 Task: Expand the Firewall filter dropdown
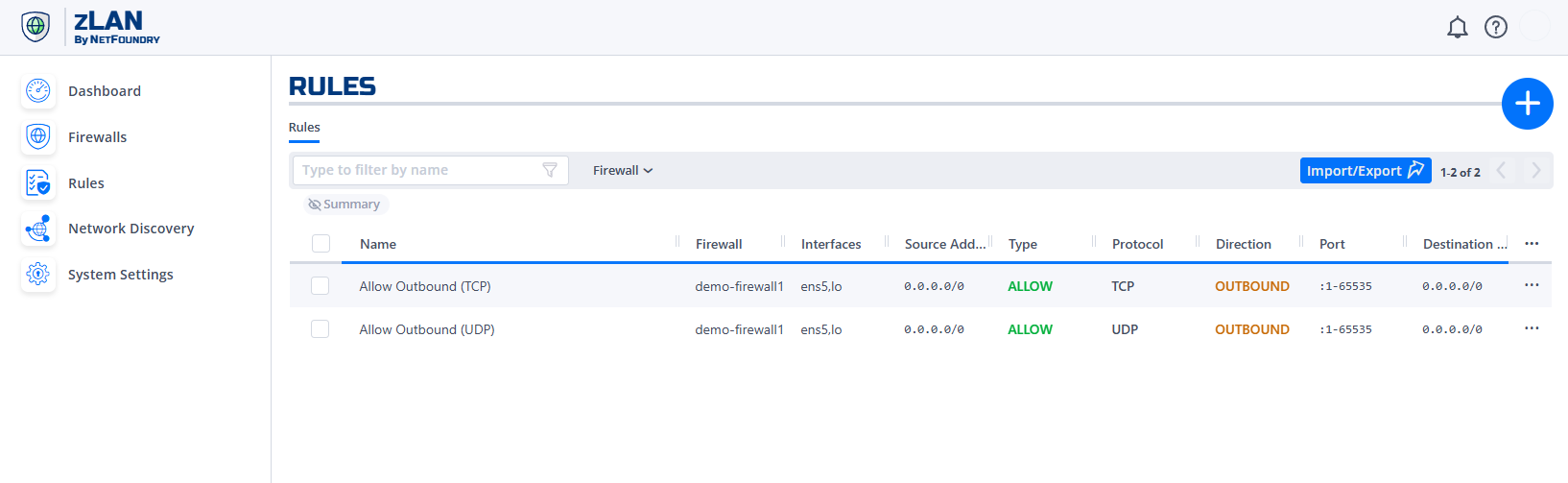tap(622, 171)
